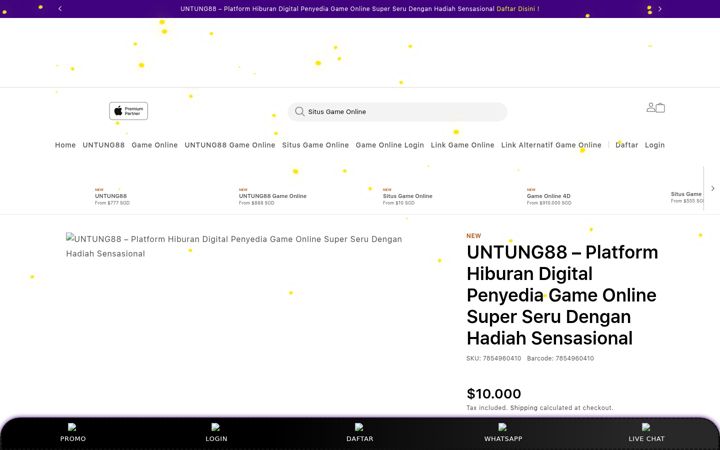Click the Barcode: 7854980410 text

[560, 358]
